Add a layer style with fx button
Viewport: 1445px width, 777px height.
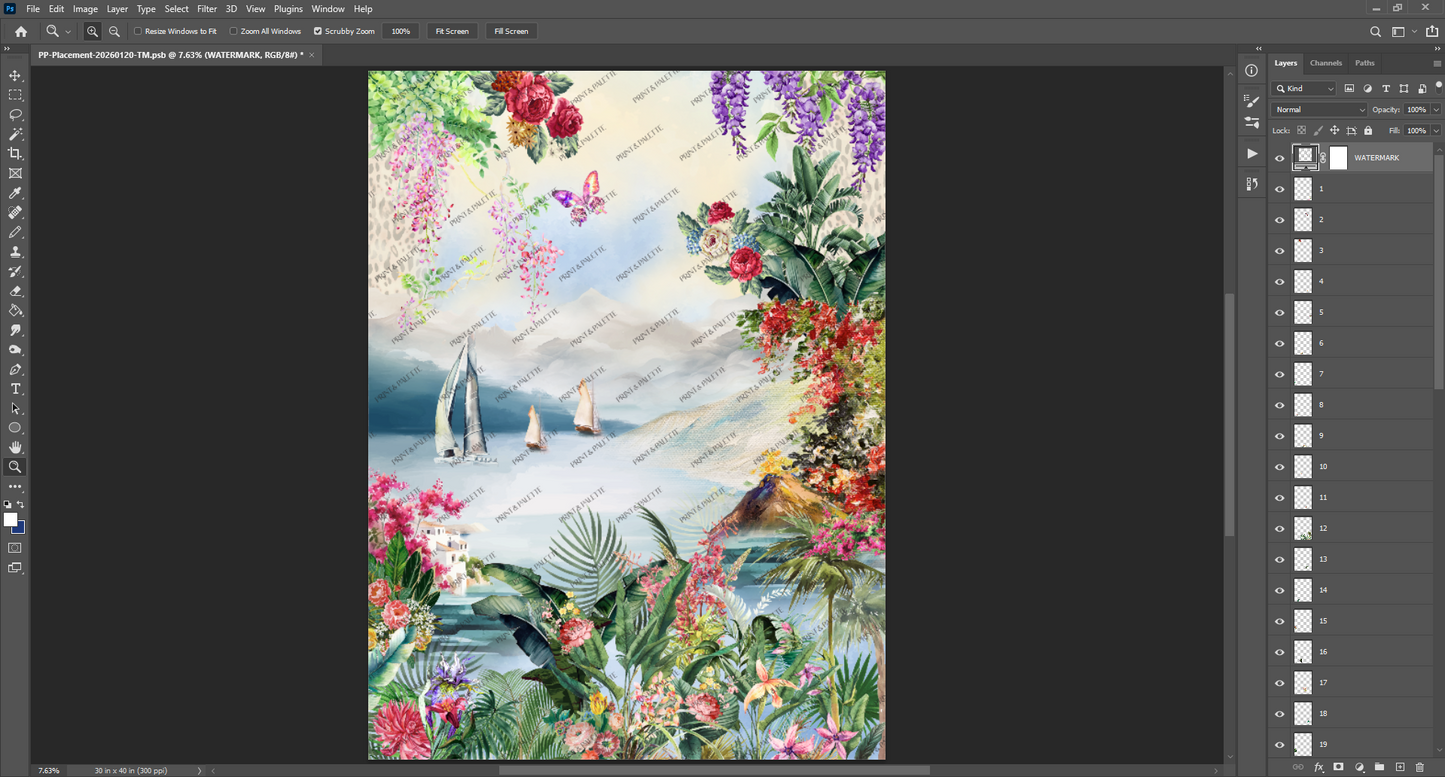(1318, 767)
